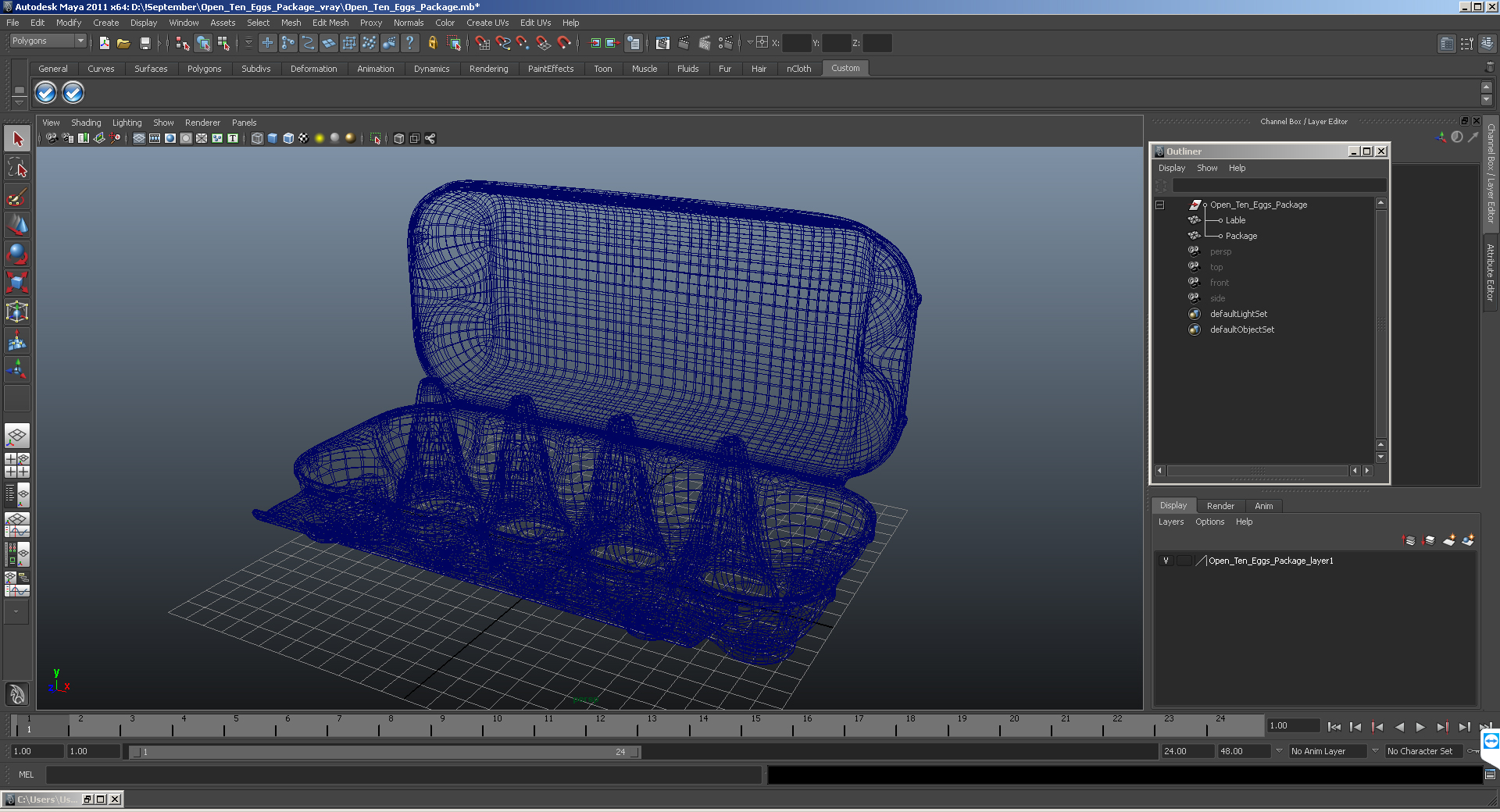Open the viewport Shading menu
Image resolution: width=1500 pixels, height=812 pixels.
[x=86, y=123]
